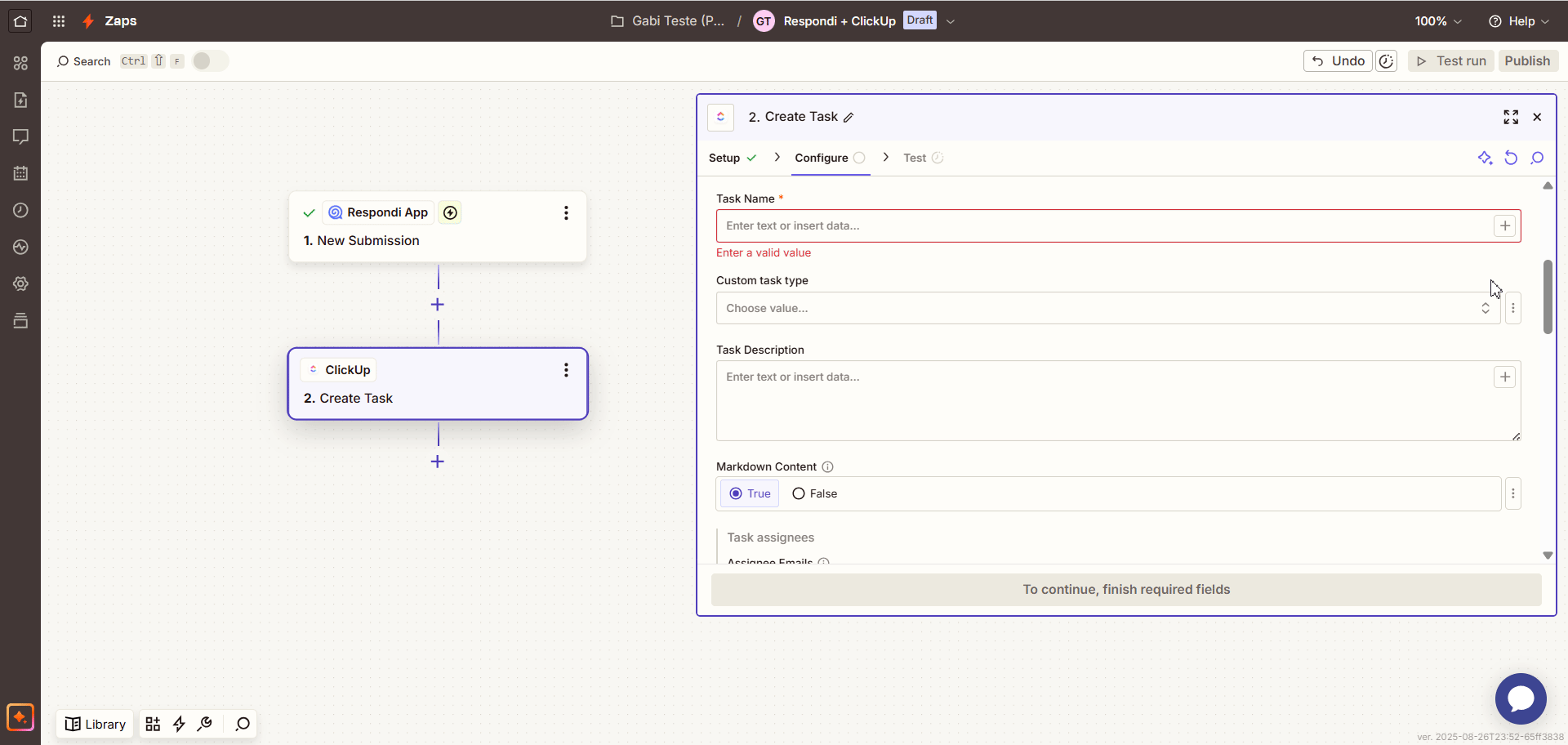
Task: Click the Undo button
Action: click(x=1338, y=61)
